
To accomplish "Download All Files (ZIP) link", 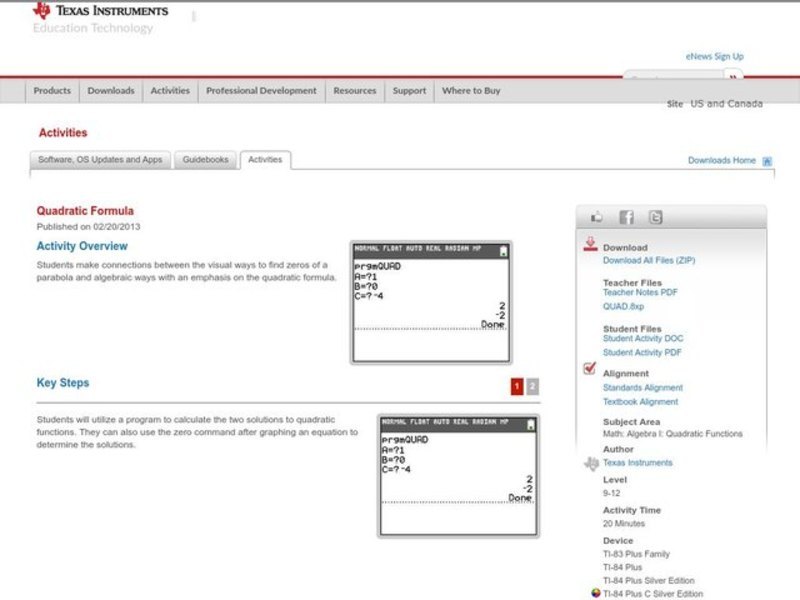I will 649,261.
